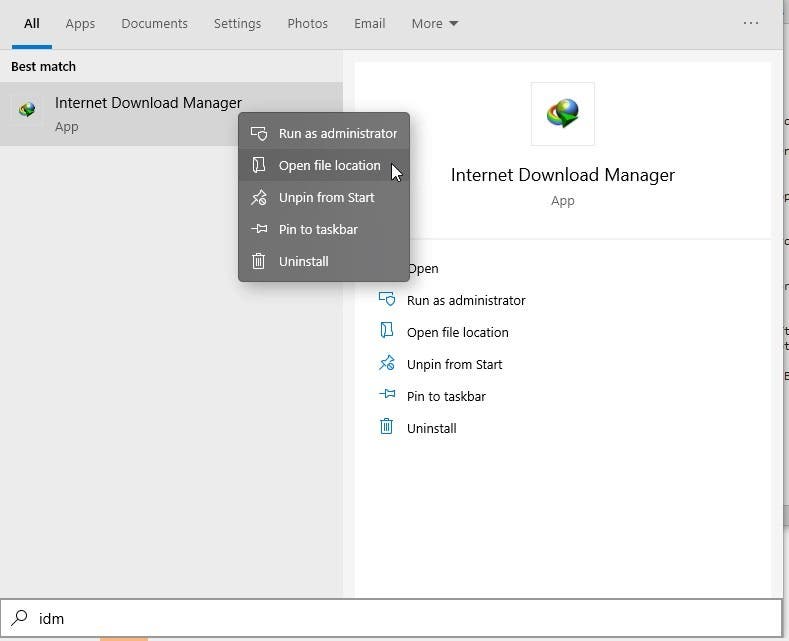The width and height of the screenshot is (789, 641).
Task: Click the trash icon next to Uninstall in right pane
Action: [x=386, y=428]
